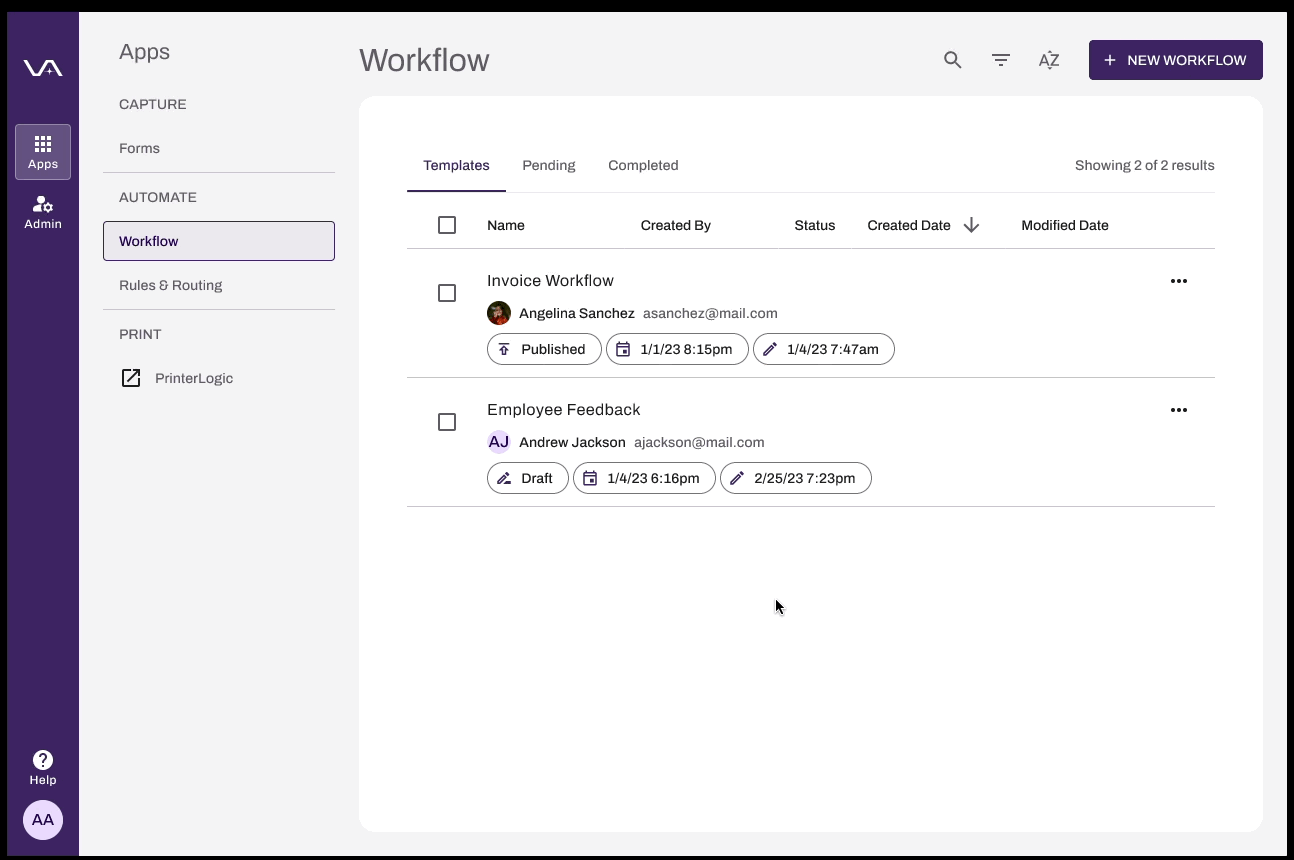Open PrinterLogic via its external link icon

click(131, 378)
